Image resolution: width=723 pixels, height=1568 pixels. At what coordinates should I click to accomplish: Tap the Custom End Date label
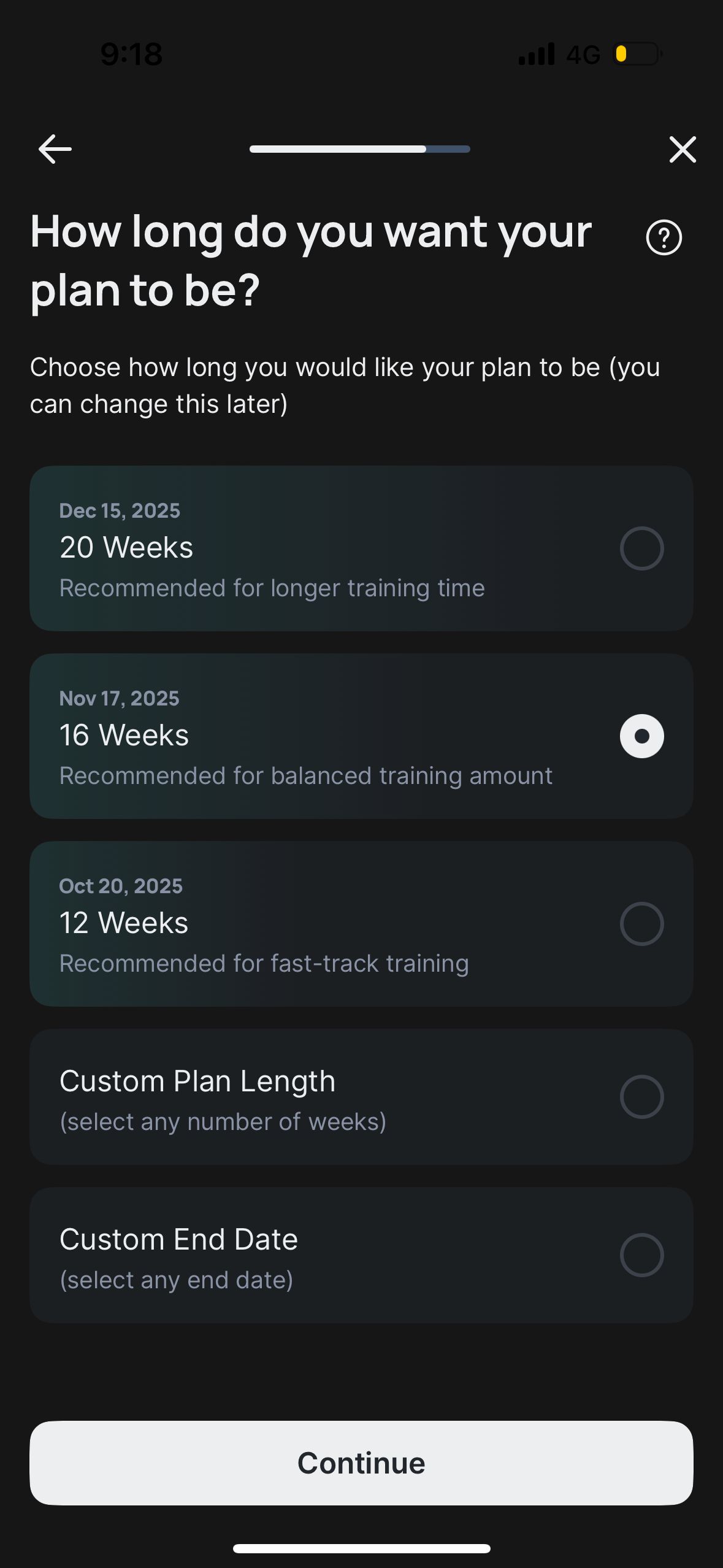[178, 1239]
